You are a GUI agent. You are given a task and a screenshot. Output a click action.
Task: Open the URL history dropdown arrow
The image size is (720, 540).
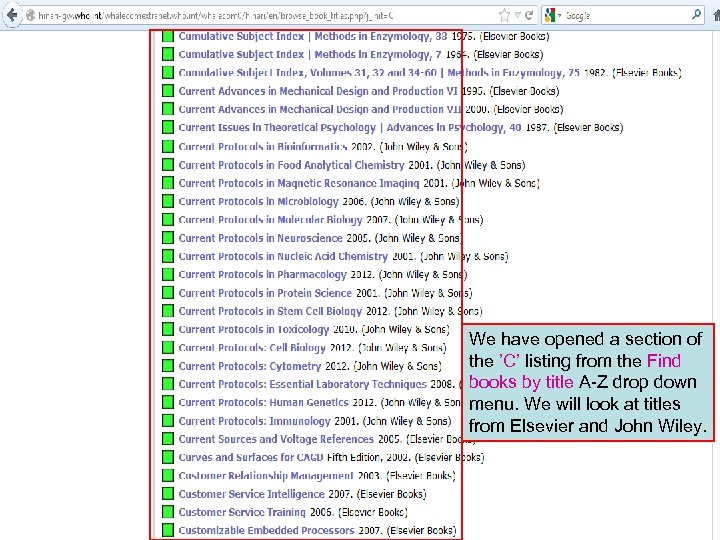point(518,16)
